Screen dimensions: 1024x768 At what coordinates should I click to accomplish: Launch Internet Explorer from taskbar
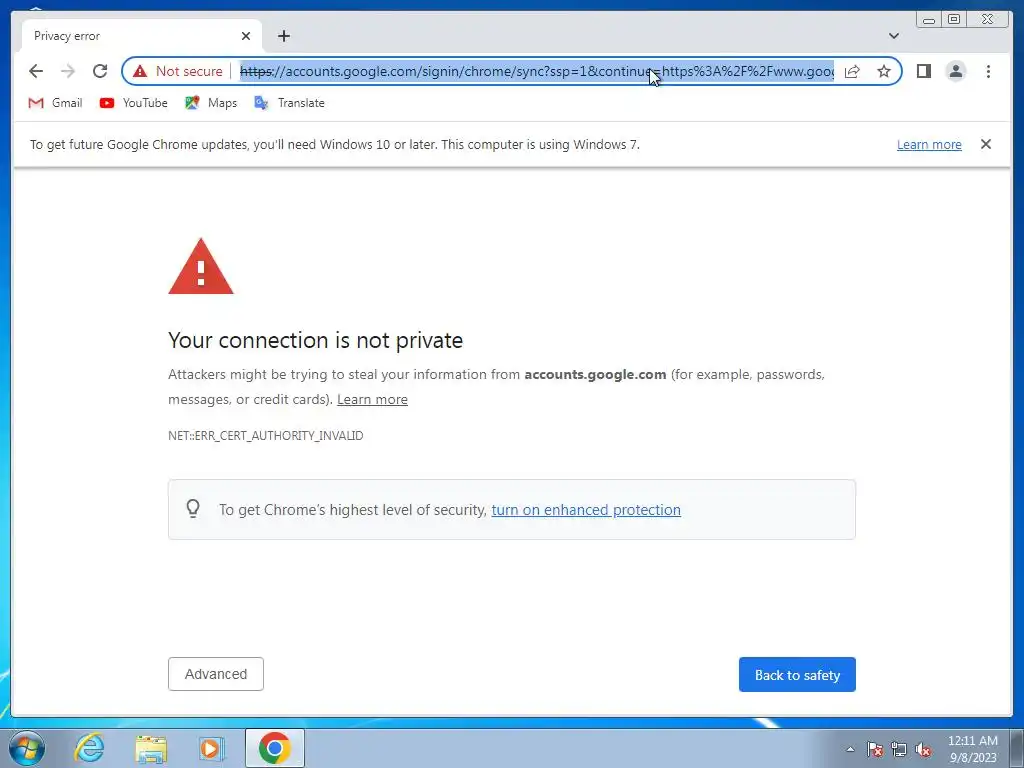coord(89,748)
